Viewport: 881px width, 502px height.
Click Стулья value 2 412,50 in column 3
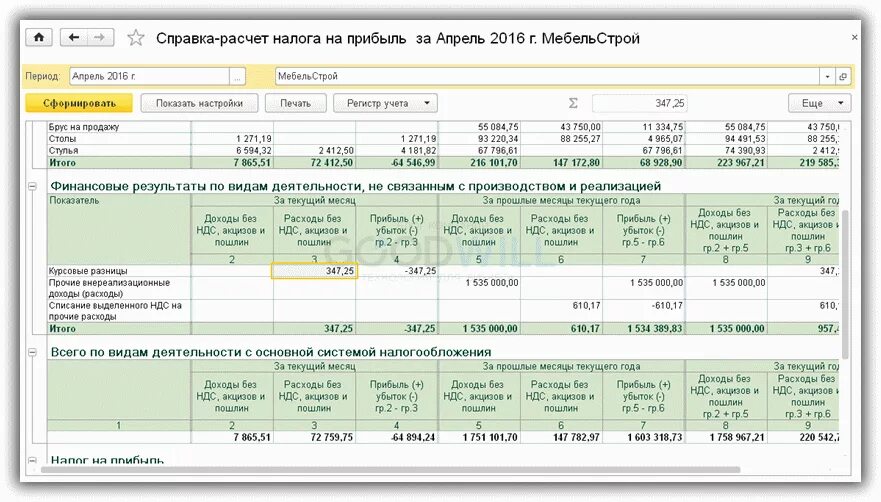tap(336, 151)
